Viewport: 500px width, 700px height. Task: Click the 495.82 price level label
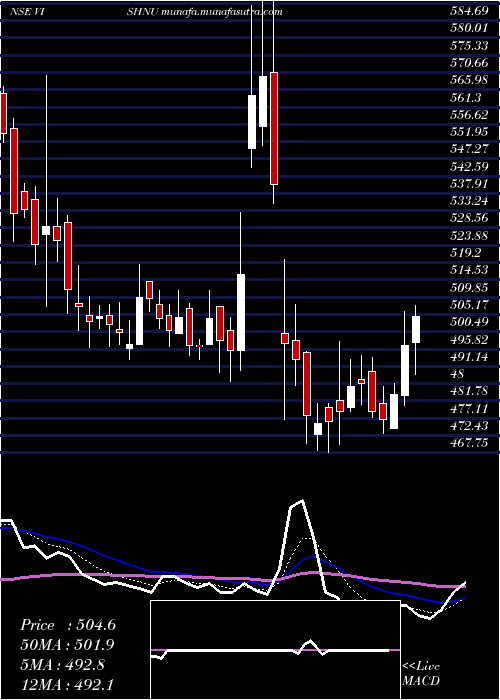coord(469,339)
